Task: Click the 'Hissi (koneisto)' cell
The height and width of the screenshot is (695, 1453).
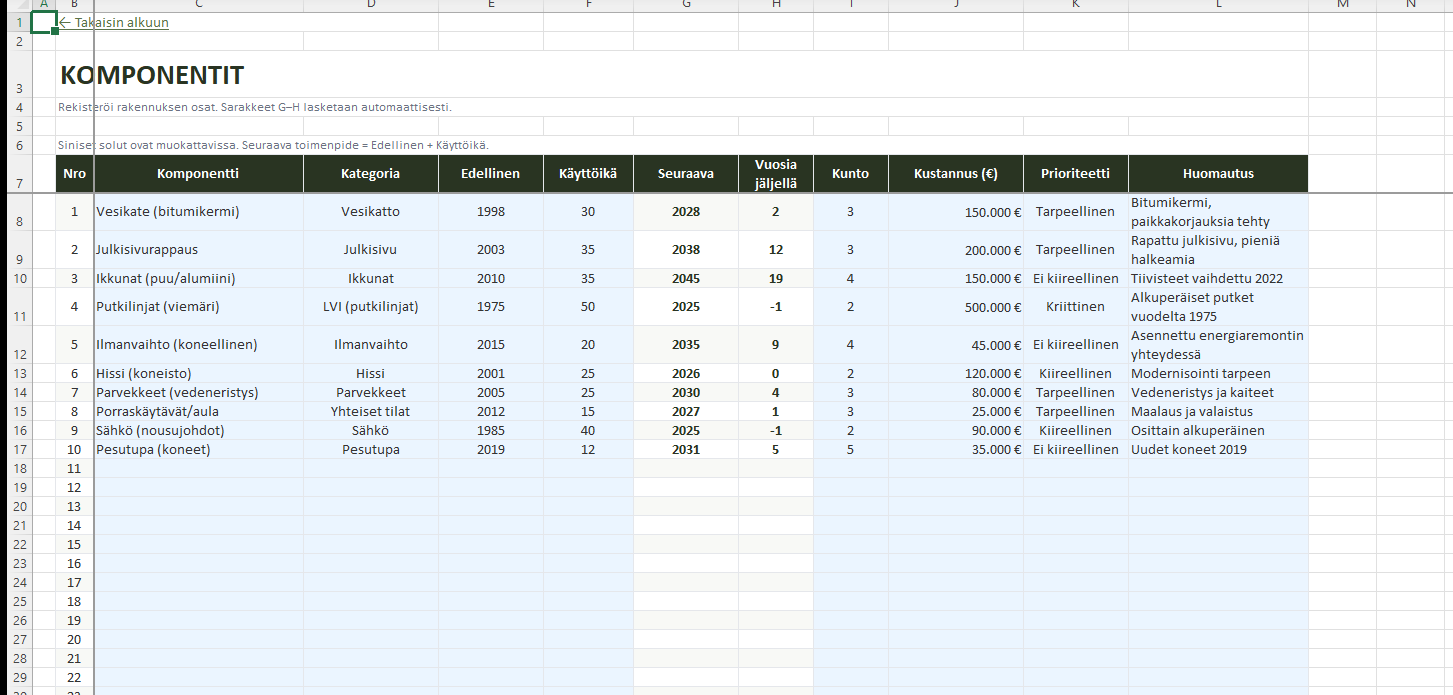Action: [144, 374]
